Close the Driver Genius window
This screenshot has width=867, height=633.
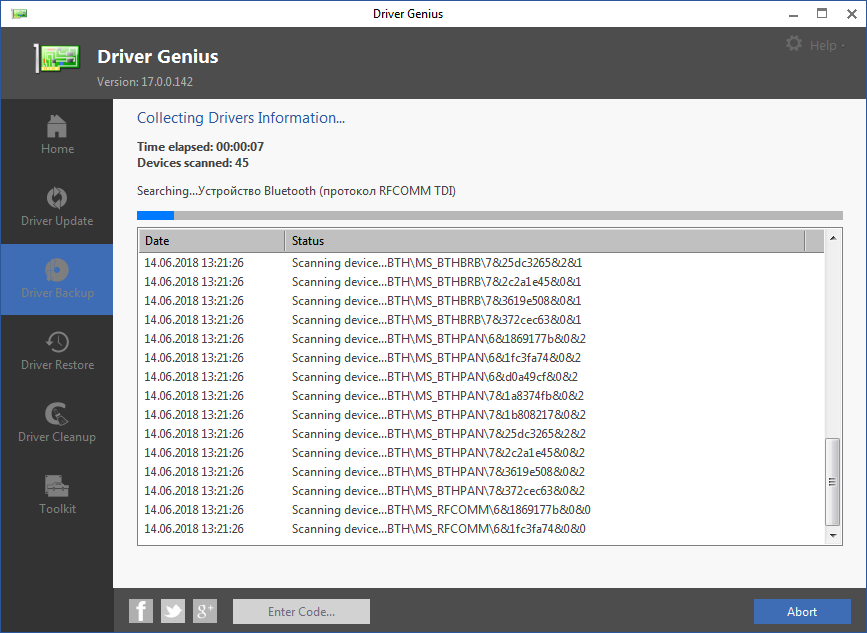tap(852, 14)
